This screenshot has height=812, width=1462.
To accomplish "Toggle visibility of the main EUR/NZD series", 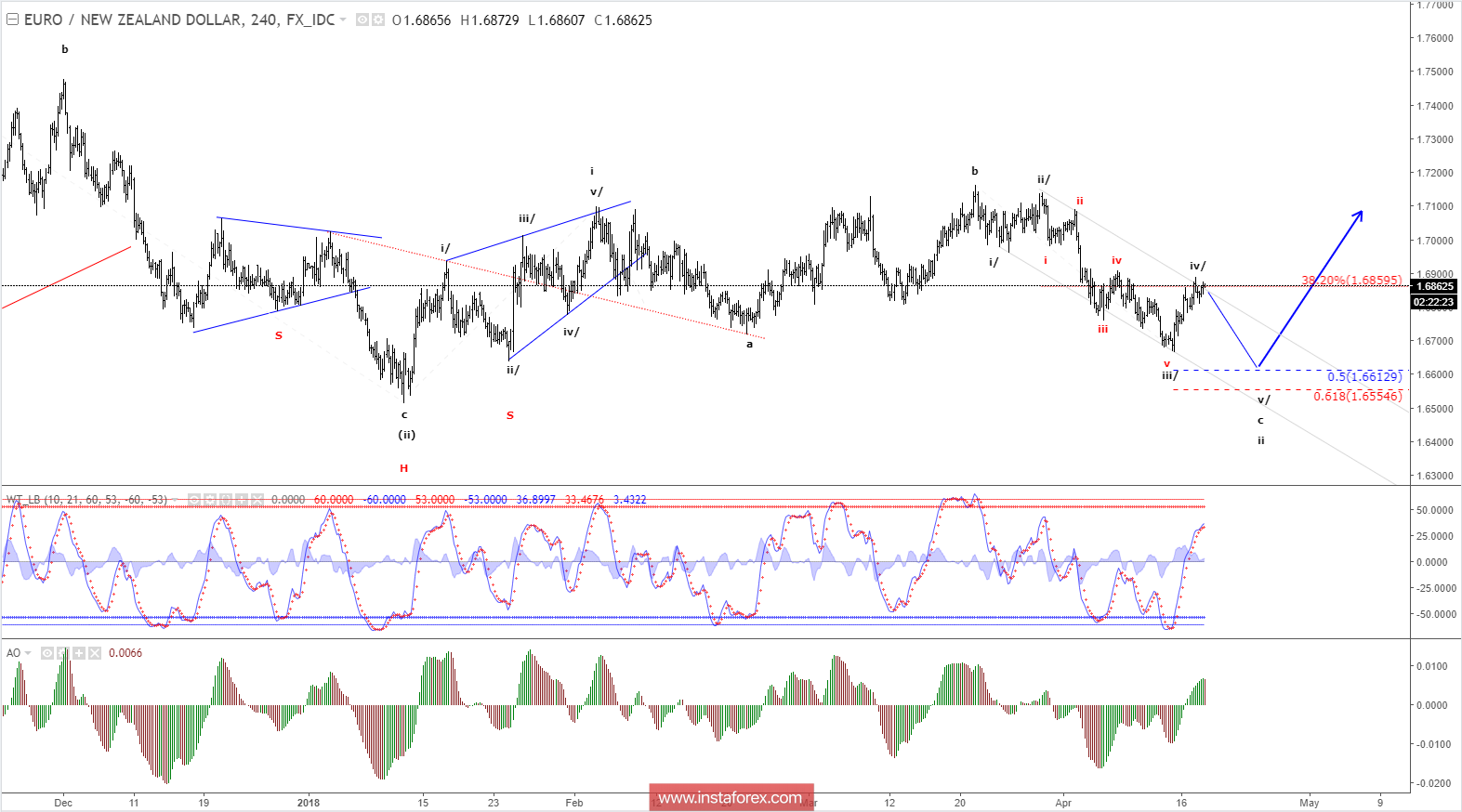I will coord(362,20).
